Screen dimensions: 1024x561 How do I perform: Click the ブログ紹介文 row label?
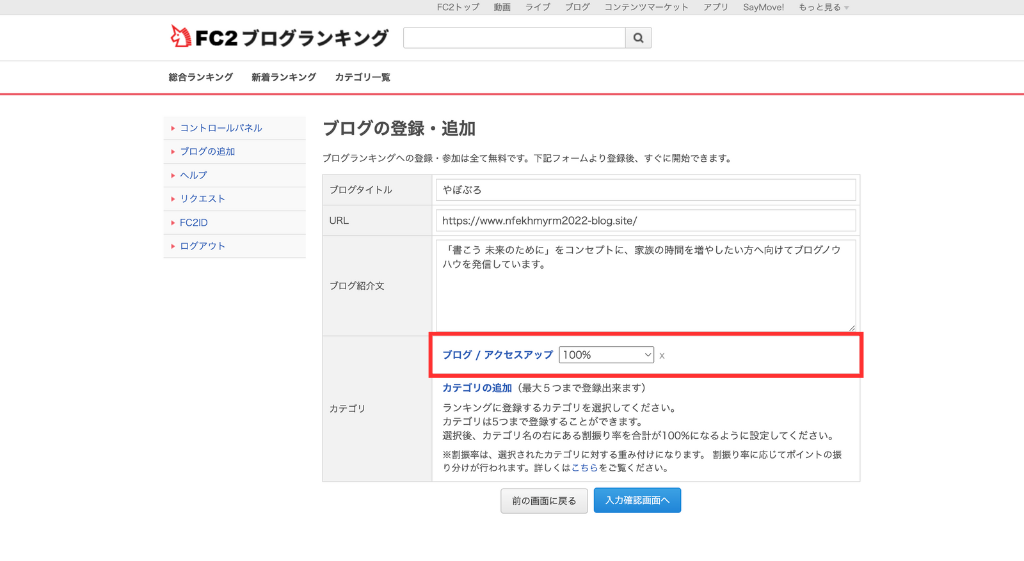[357, 286]
